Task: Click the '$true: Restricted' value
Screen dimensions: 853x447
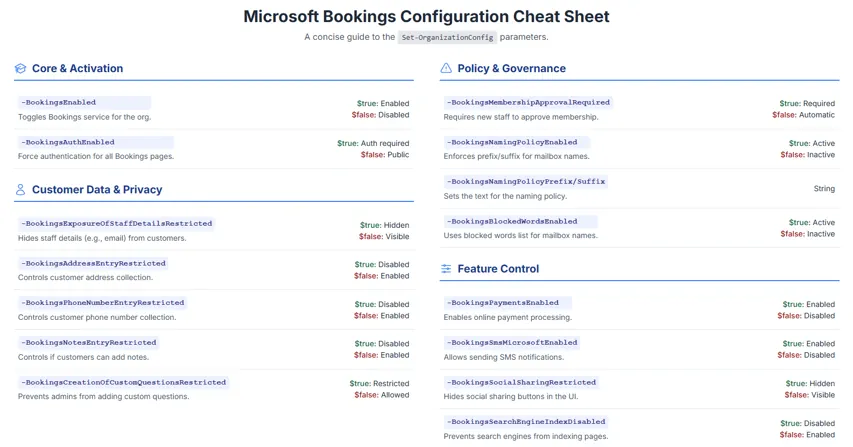Action: click(379, 384)
